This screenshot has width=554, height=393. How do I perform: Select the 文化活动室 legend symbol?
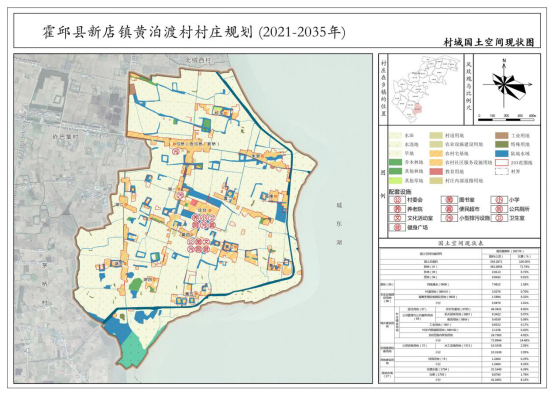(x=397, y=218)
